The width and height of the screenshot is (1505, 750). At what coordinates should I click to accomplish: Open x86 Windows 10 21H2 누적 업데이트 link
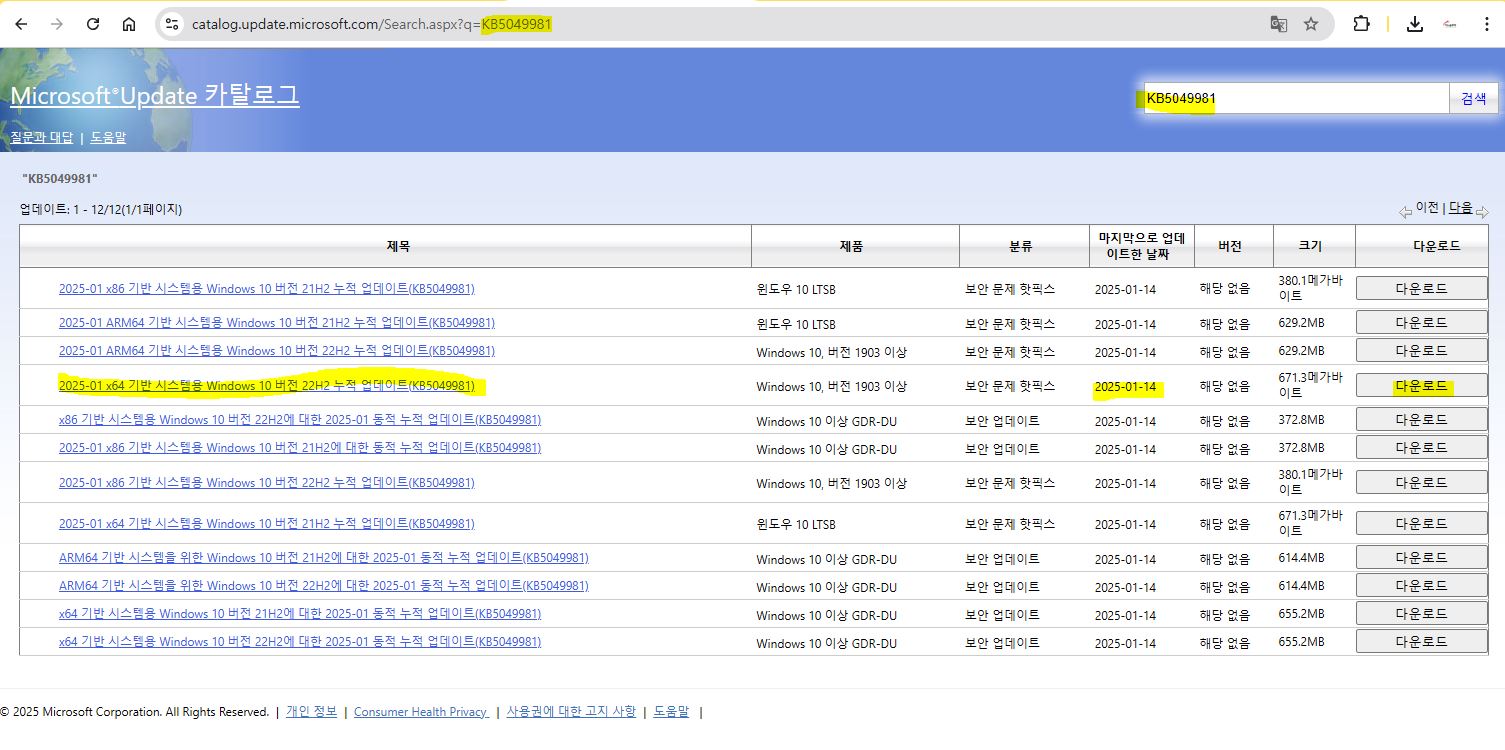point(266,289)
